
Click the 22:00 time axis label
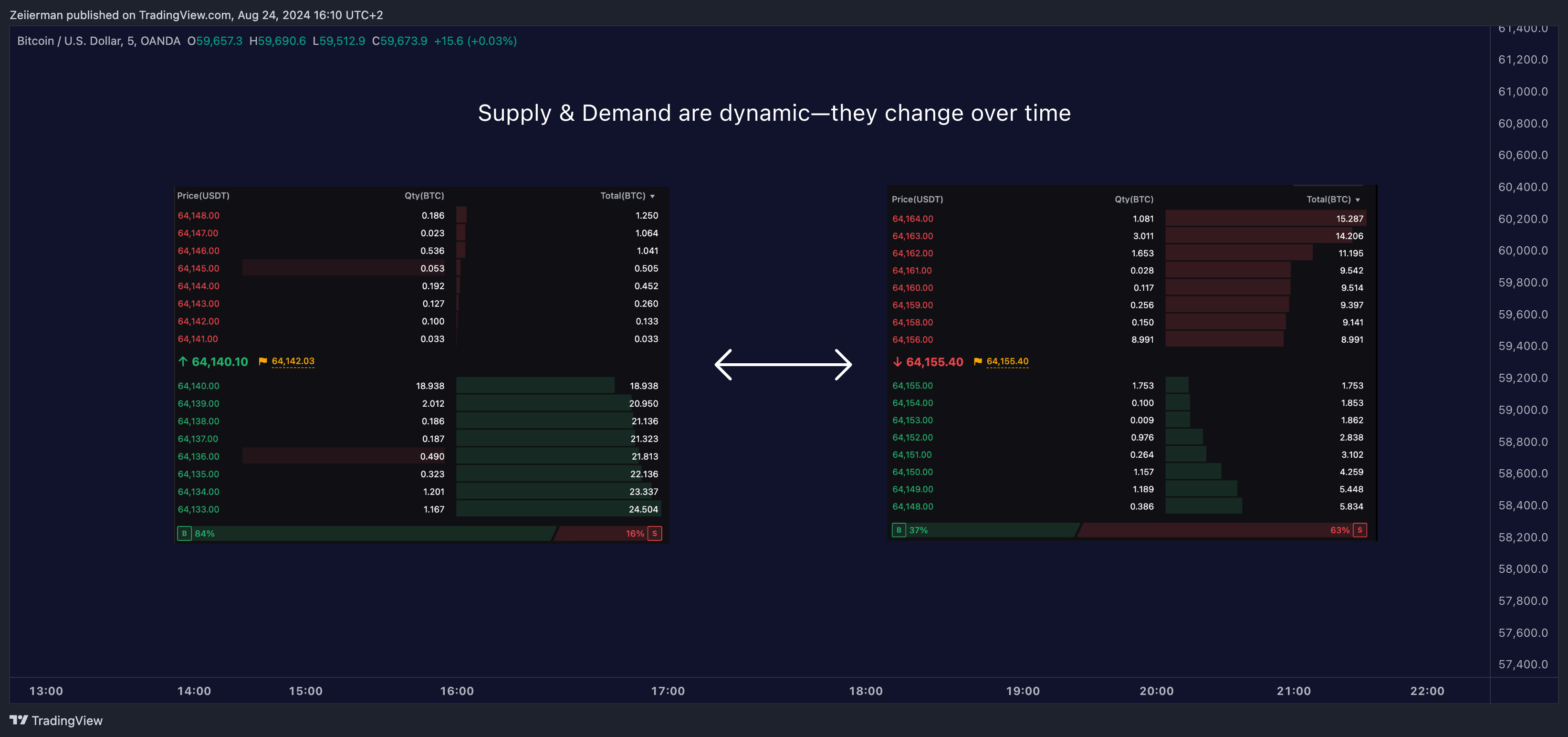(x=1427, y=691)
